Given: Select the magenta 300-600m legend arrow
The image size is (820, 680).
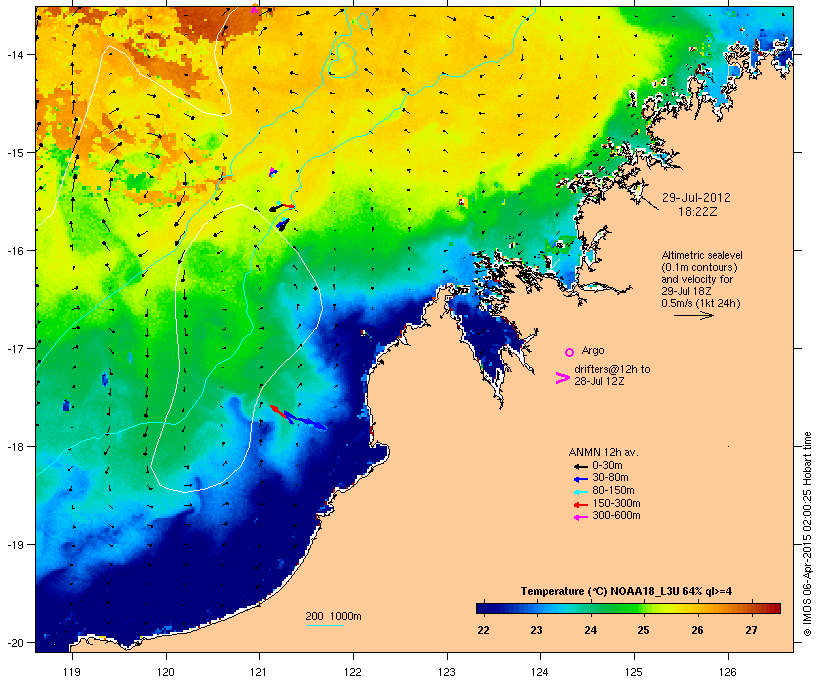Looking at the screenshot, I should coord(580,517).
